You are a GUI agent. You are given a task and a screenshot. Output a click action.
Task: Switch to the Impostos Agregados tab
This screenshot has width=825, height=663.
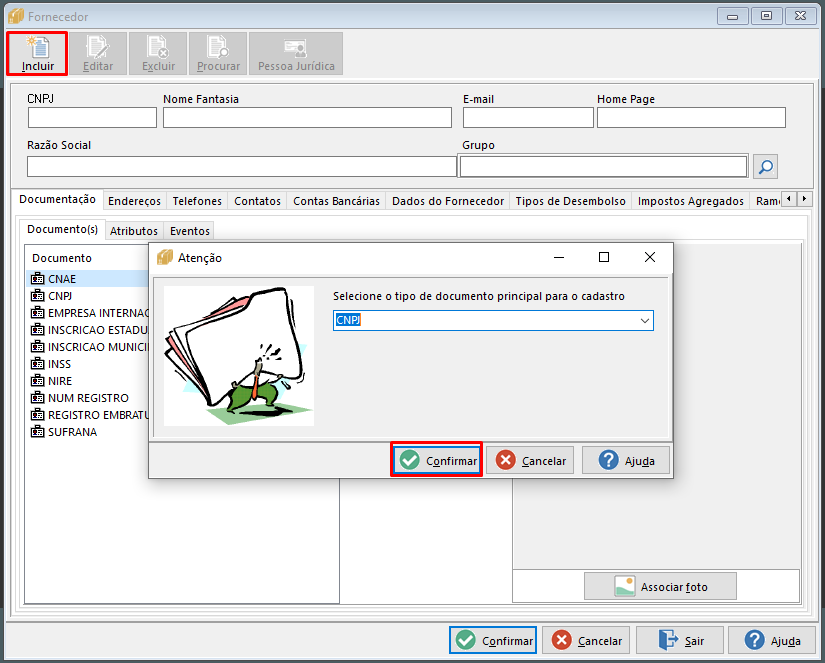click(690, 201)
